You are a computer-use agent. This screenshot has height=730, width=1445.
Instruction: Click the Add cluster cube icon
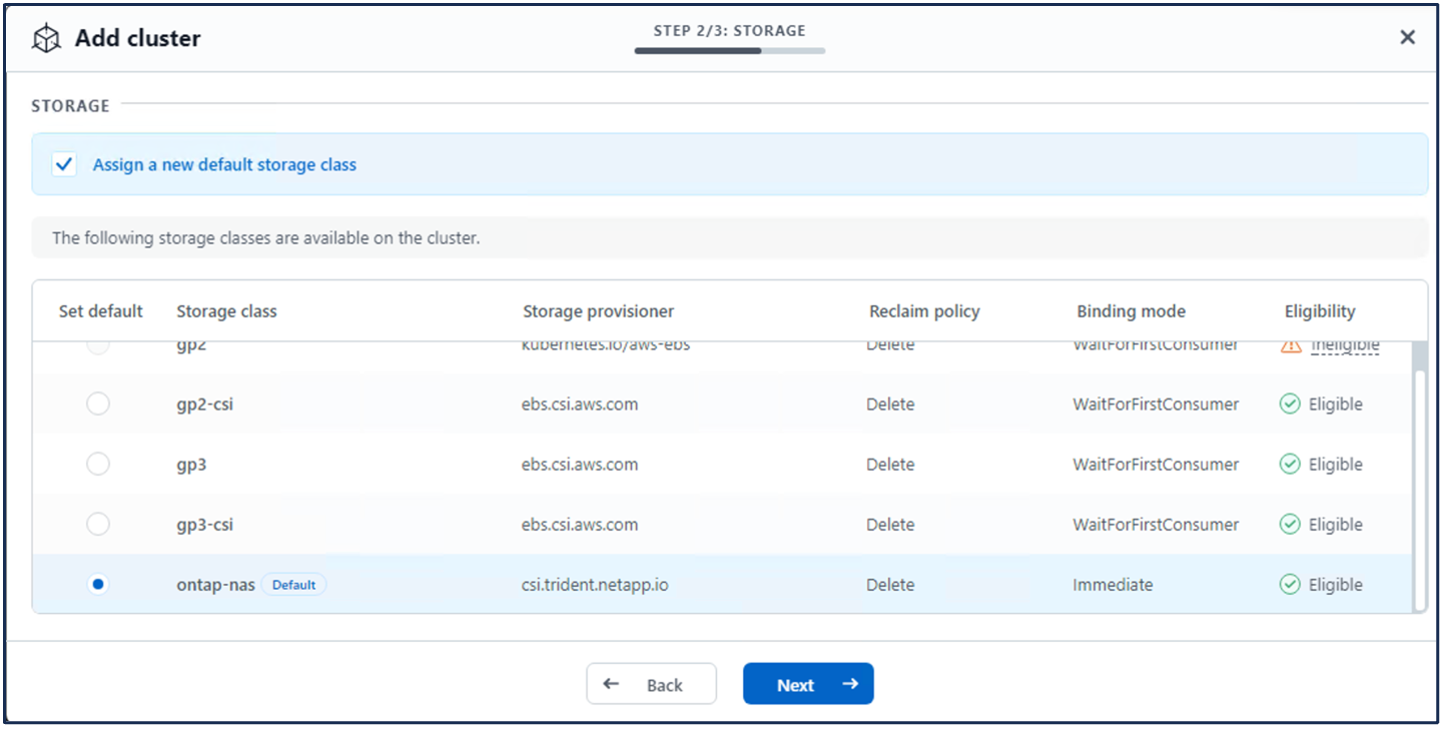pos(47,39)
